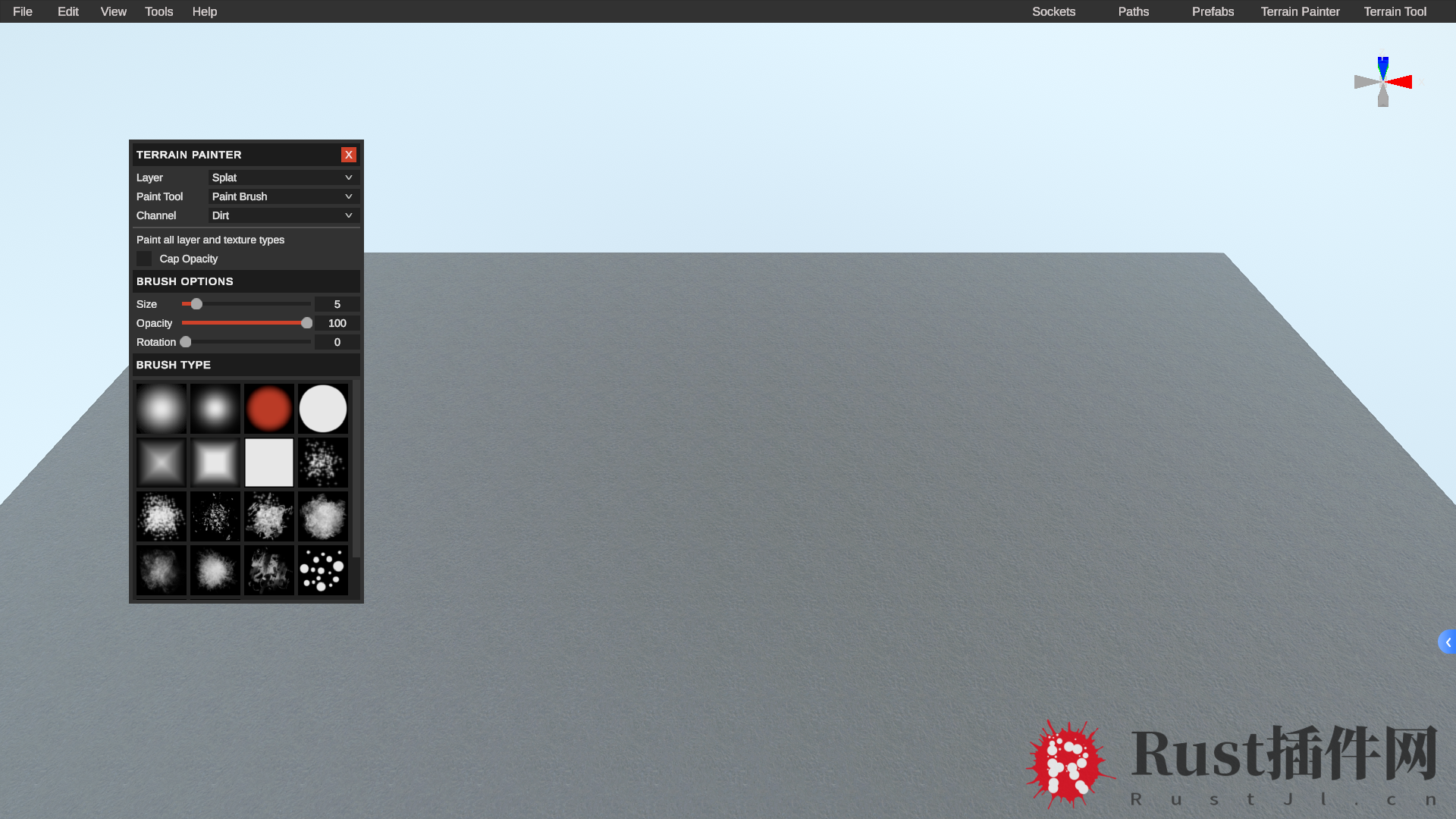Choose the soft square gradient brush
Image resolution: width=1456 pixels, height=819 pixels.
[215, 463]
